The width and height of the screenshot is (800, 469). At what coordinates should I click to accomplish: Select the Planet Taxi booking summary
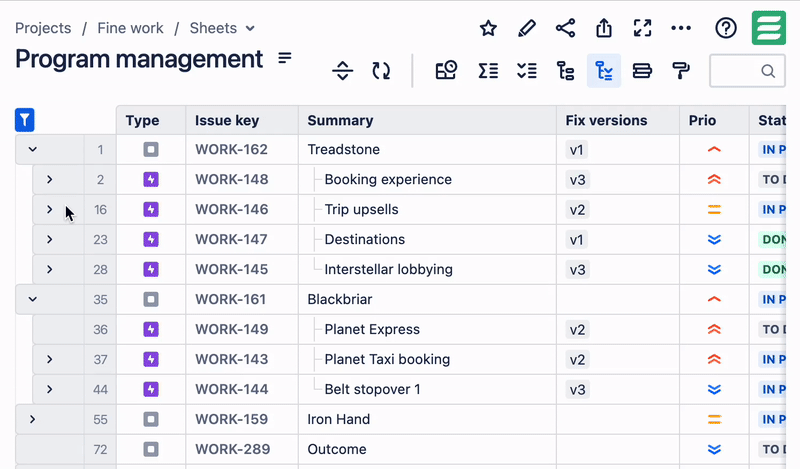(428, 359)
